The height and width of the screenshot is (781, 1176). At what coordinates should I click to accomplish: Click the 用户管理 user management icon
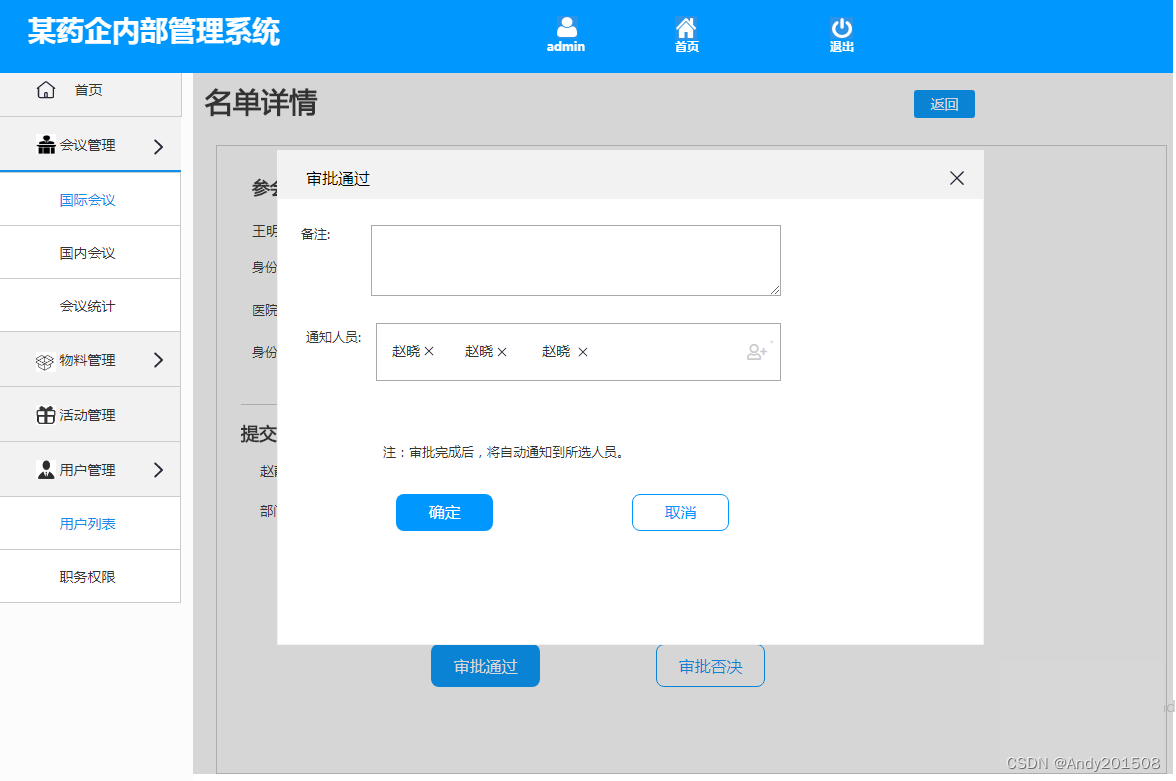pos(45,469)
